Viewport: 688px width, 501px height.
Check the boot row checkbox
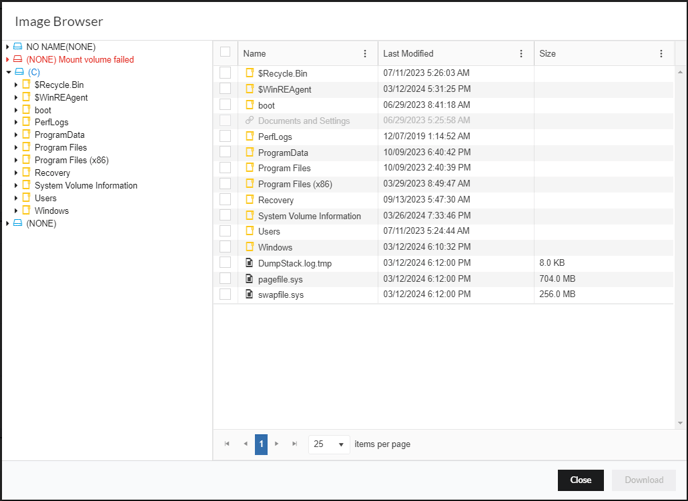225,104
